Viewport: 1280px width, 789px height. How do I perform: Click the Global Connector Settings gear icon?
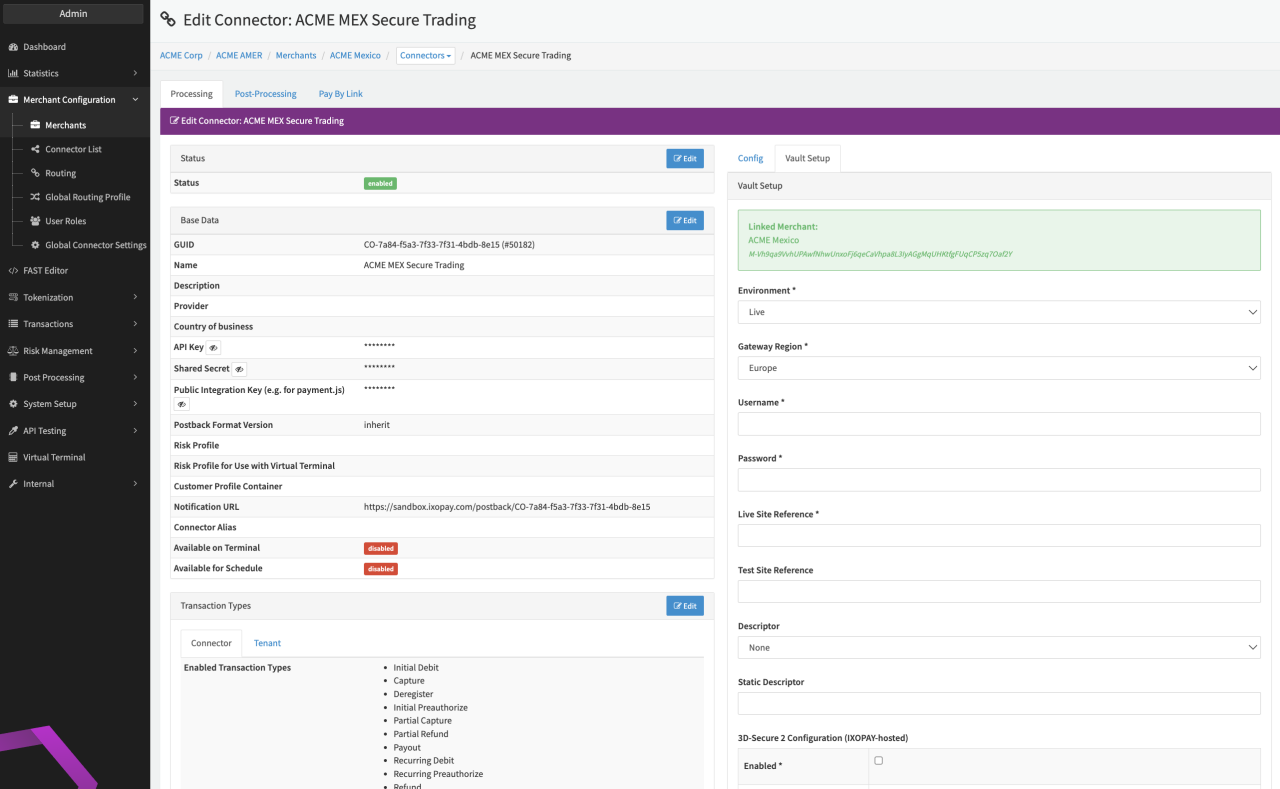click(x=35, y=245)
